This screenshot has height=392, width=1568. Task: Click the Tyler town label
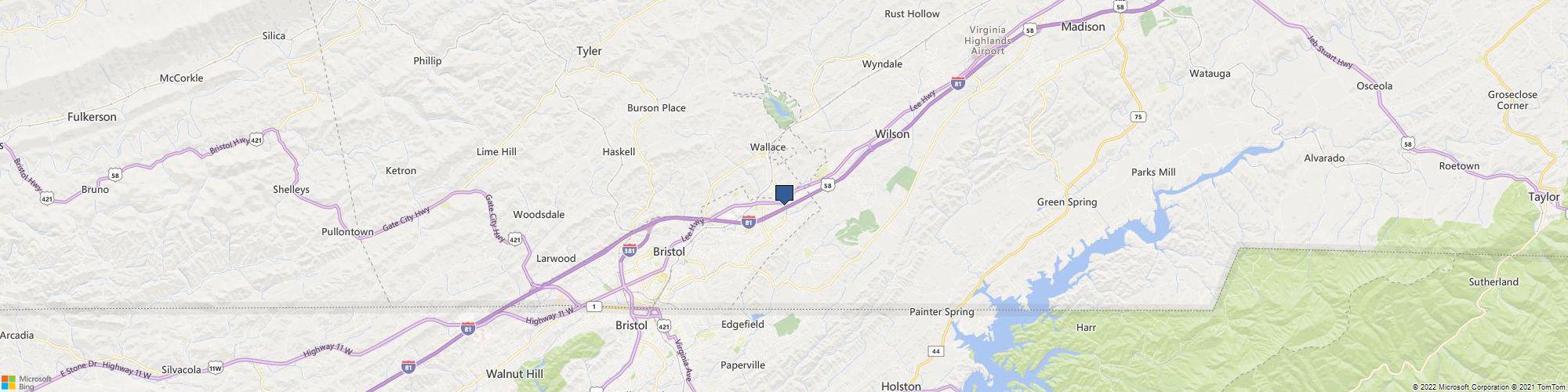point(589,51)
